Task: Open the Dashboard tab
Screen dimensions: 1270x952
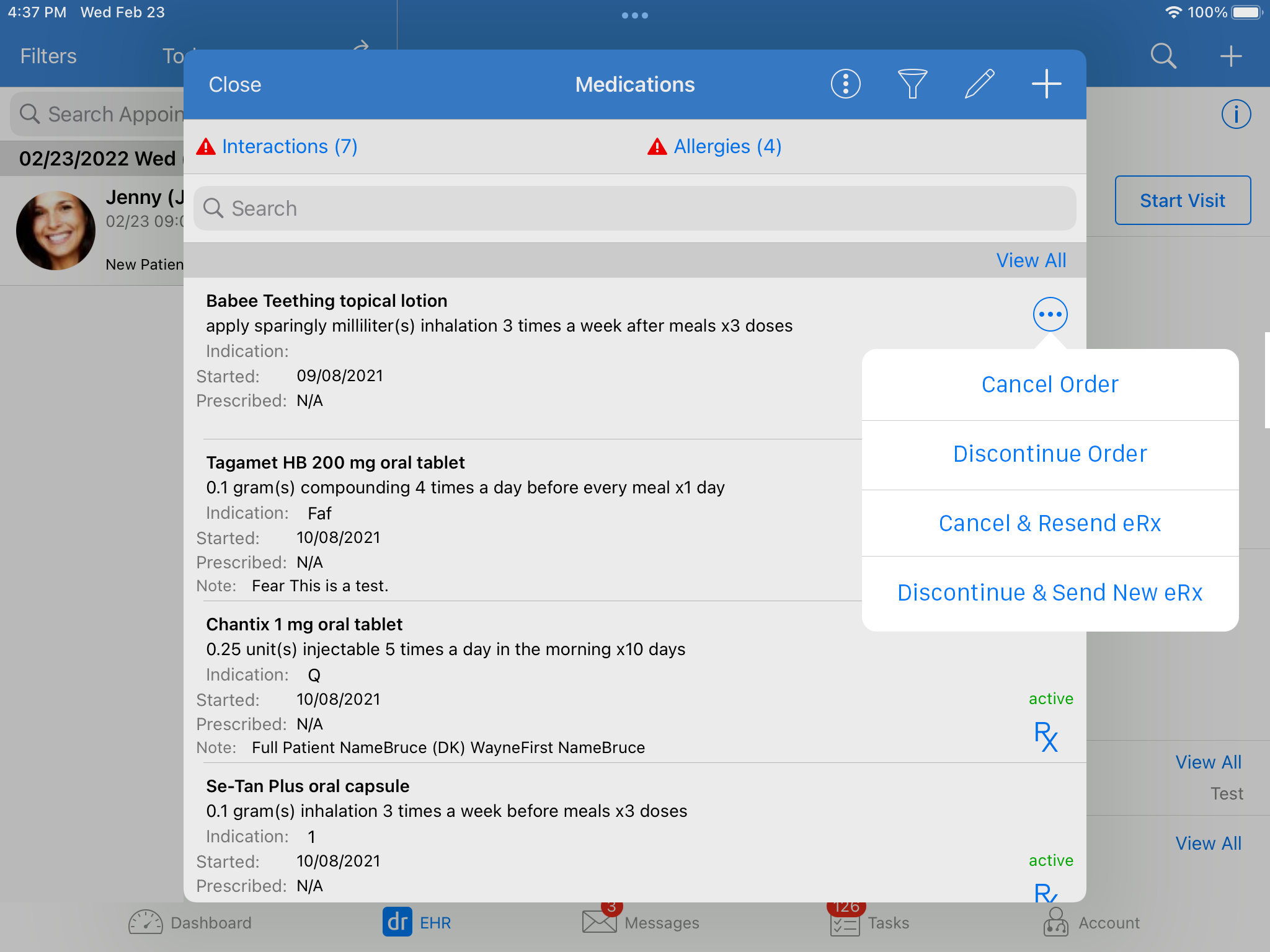Action: coord(190,923)
